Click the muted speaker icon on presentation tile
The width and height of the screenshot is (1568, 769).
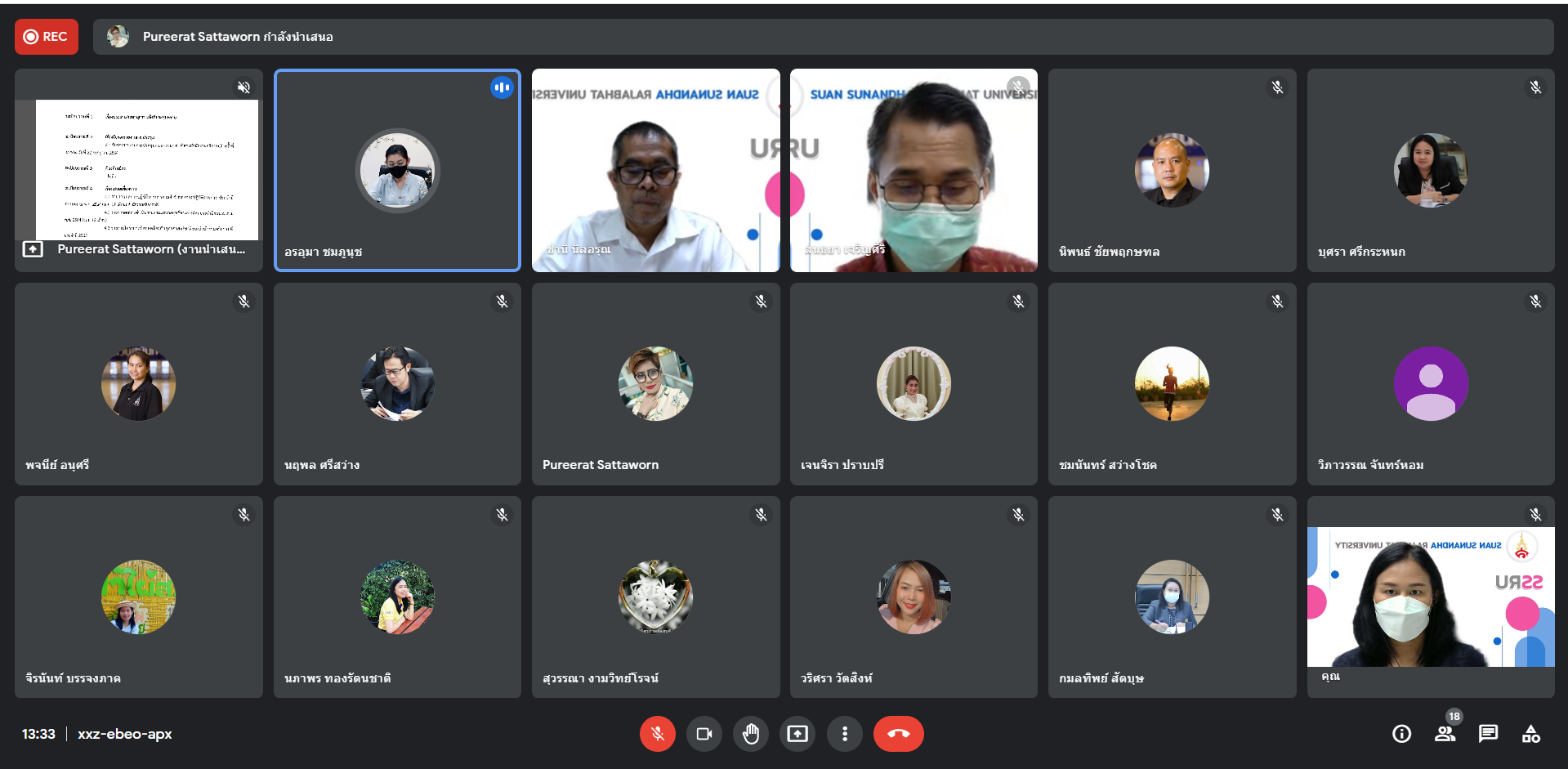pyautogui.click(x=243, y=87)
